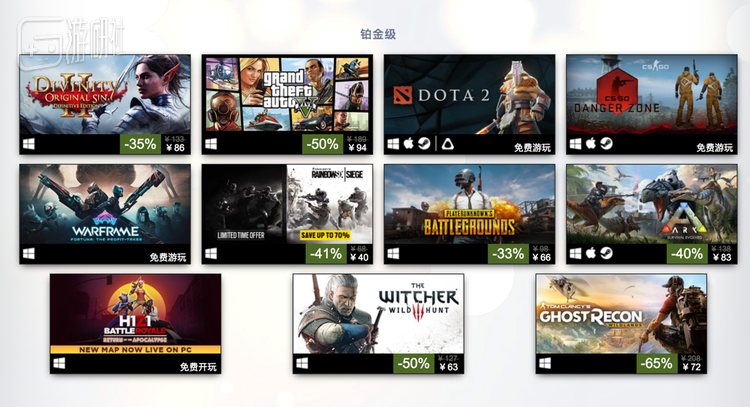Click the VR triangle icon under DOTA 2

tap(448, 143)
